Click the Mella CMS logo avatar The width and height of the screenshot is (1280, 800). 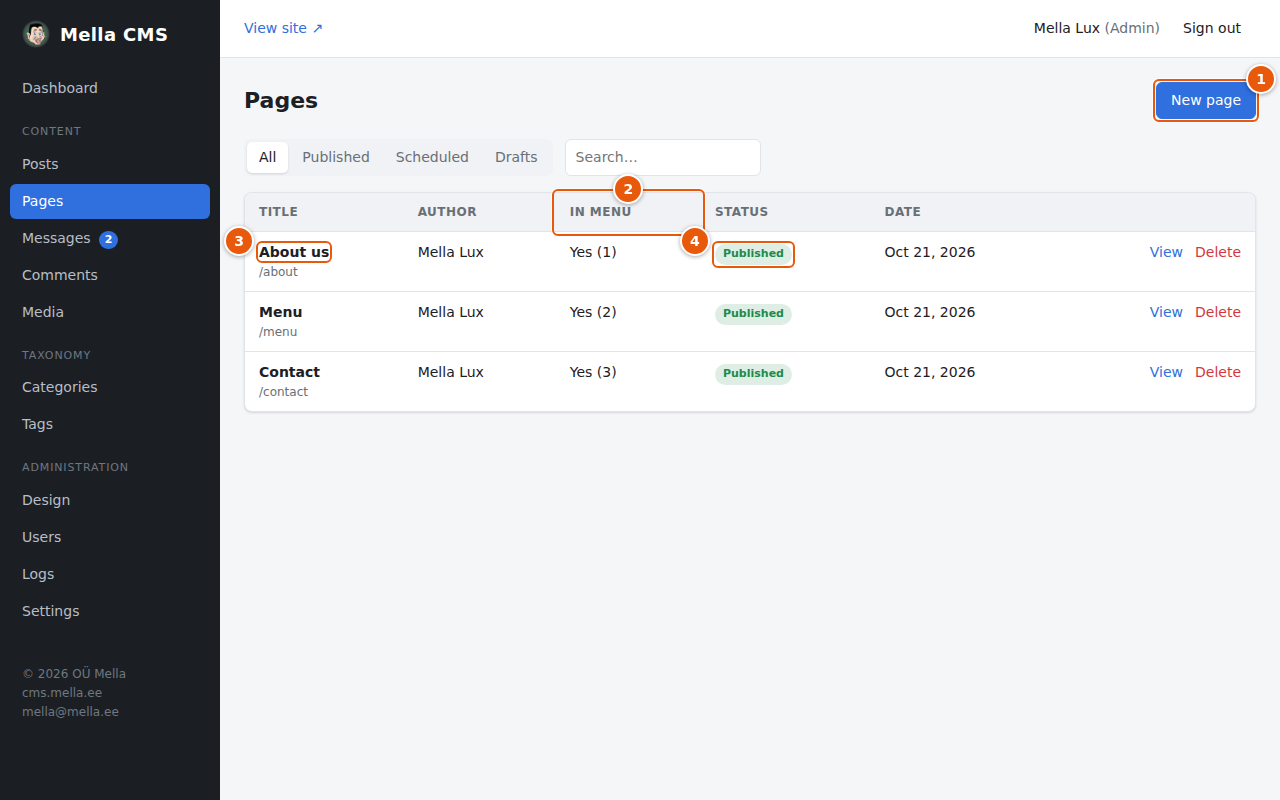tap(36, 34)
